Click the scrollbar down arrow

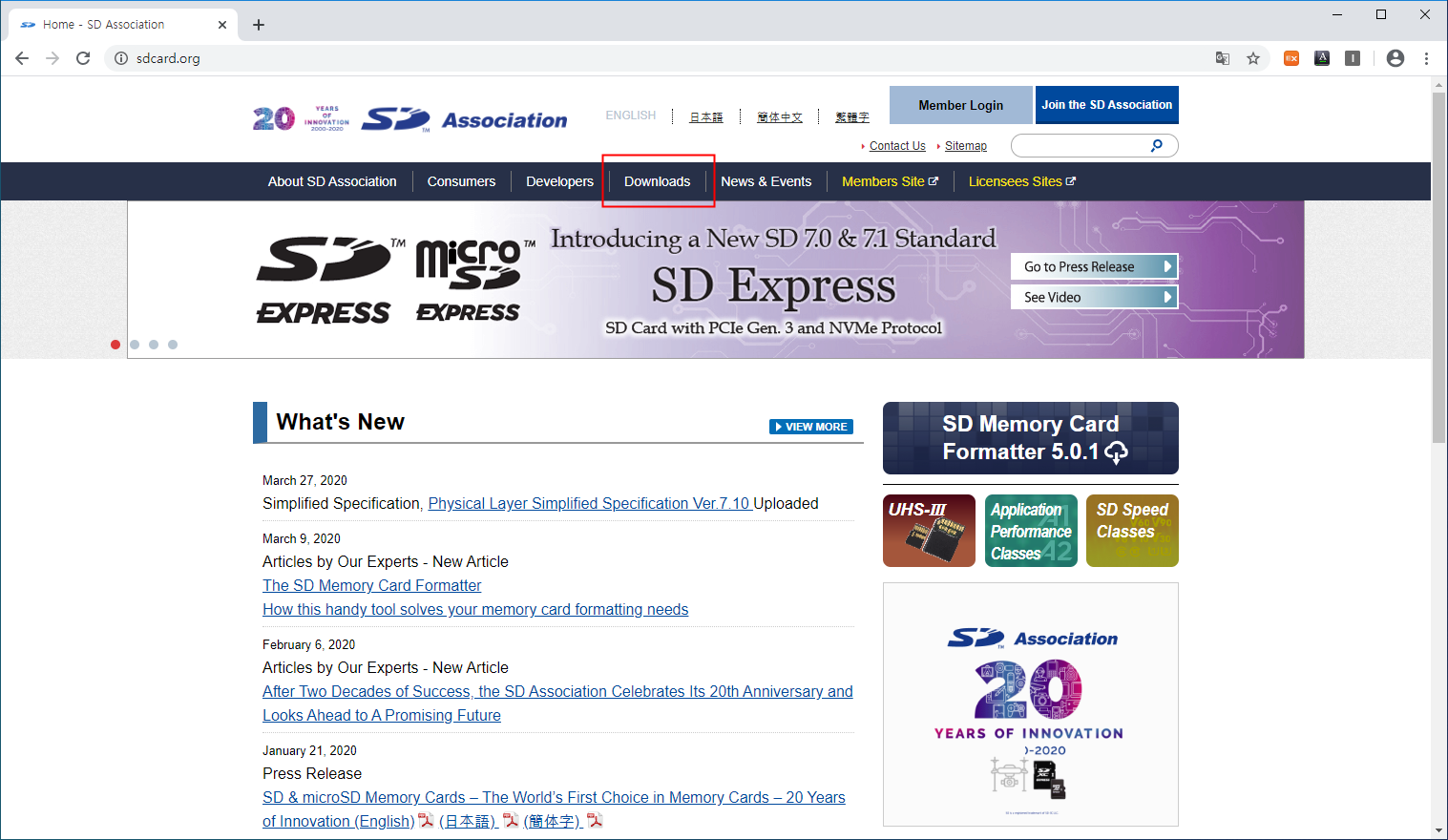(x=1439, y=830)
